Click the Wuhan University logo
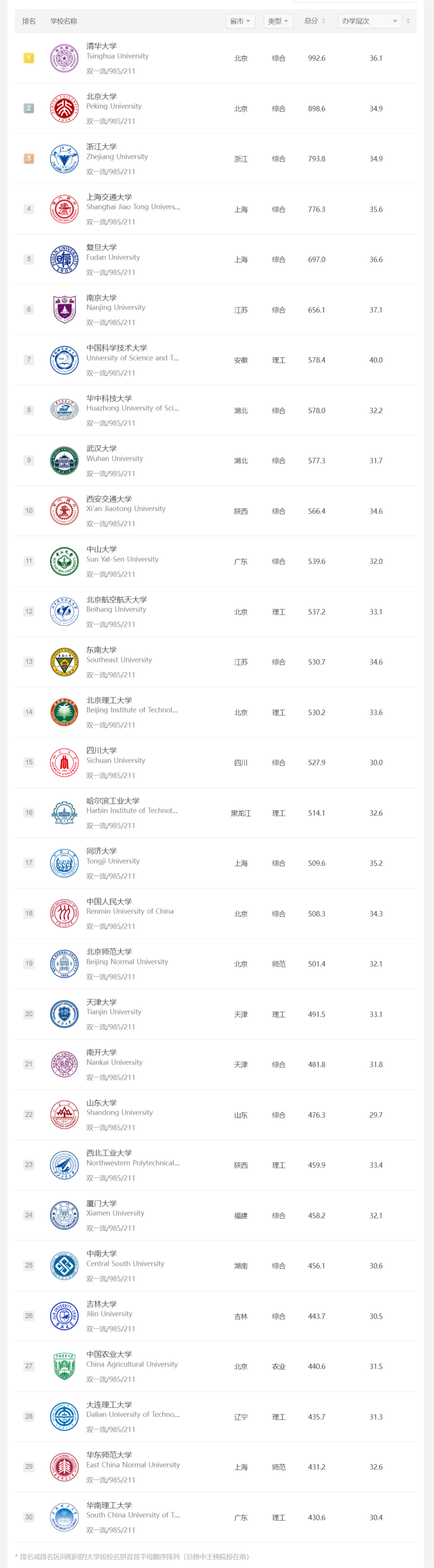434x1568 pixels. 64,461
